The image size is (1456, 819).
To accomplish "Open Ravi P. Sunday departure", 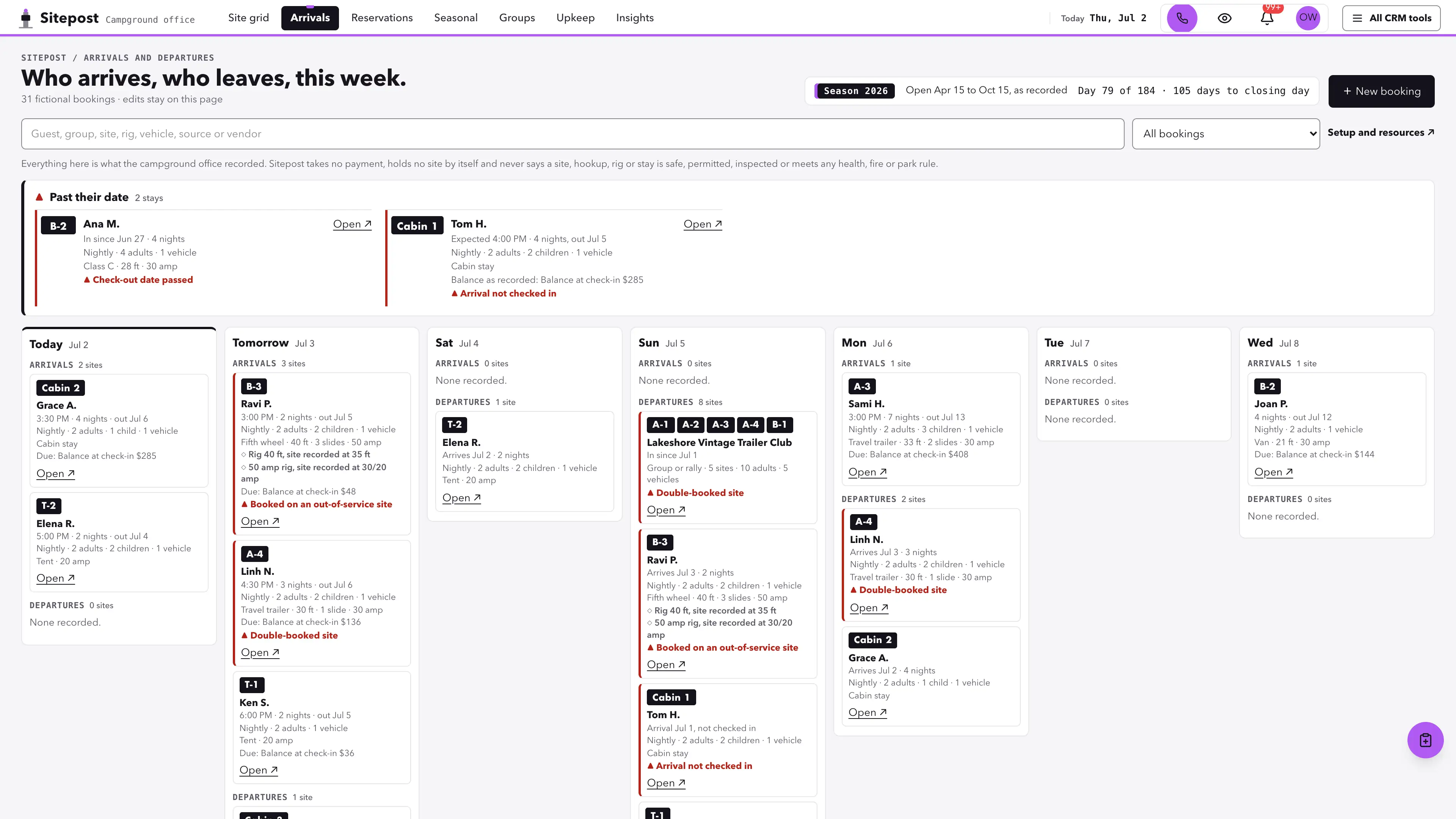I will [x=666, y=665].
